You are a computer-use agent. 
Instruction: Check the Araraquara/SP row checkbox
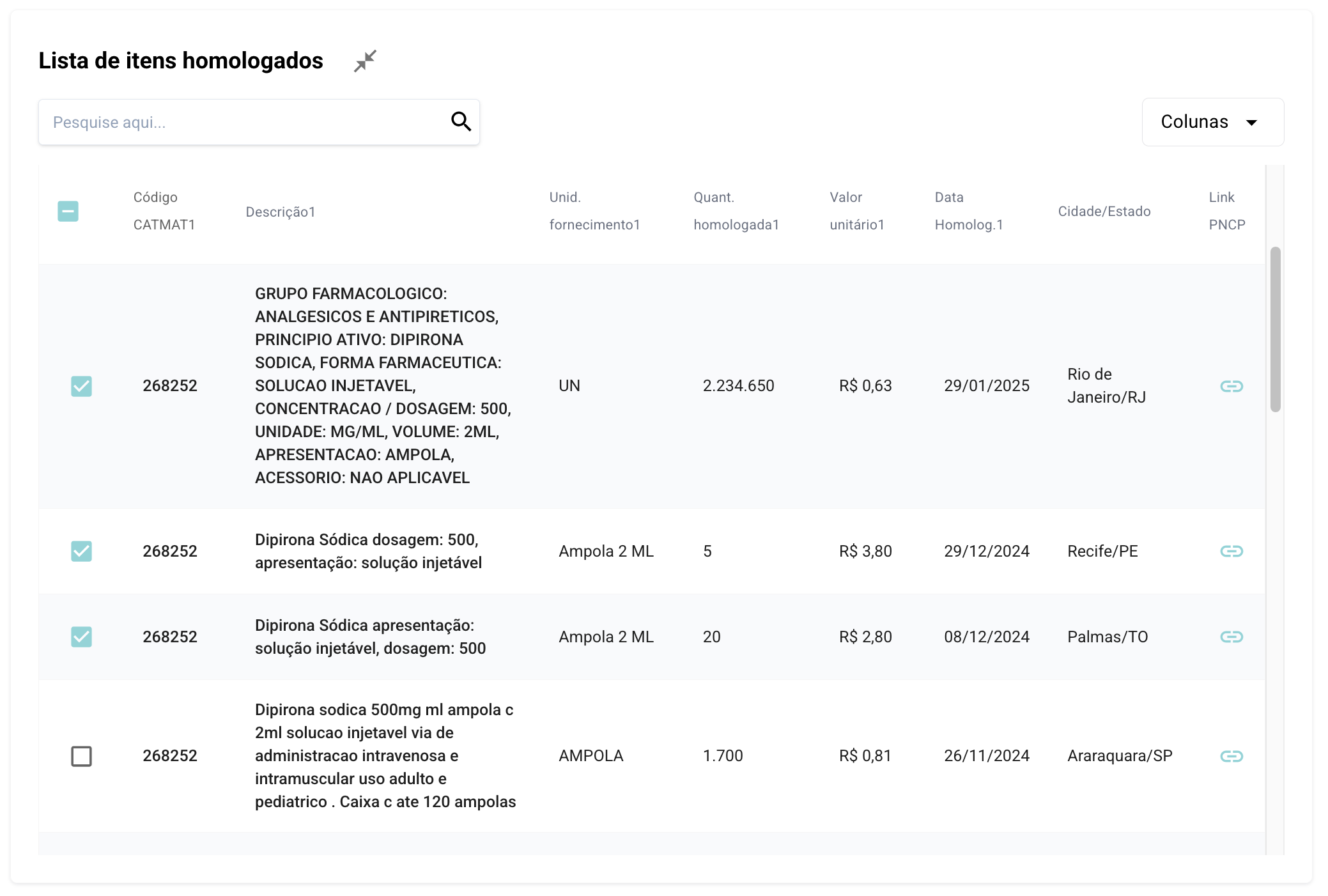pyautogui.click(x=81, y=756)
